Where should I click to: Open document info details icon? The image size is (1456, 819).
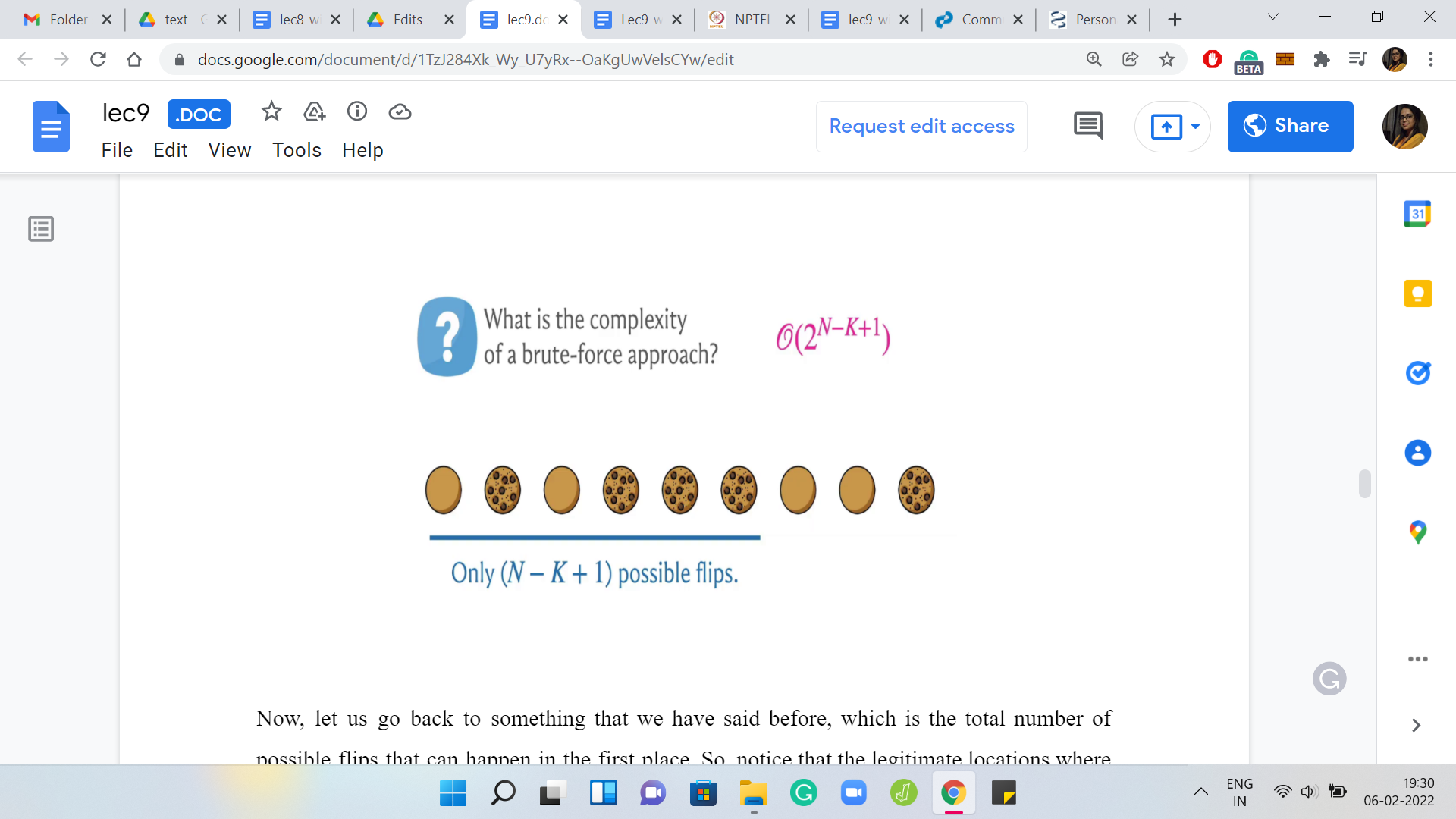pos(357,111)
